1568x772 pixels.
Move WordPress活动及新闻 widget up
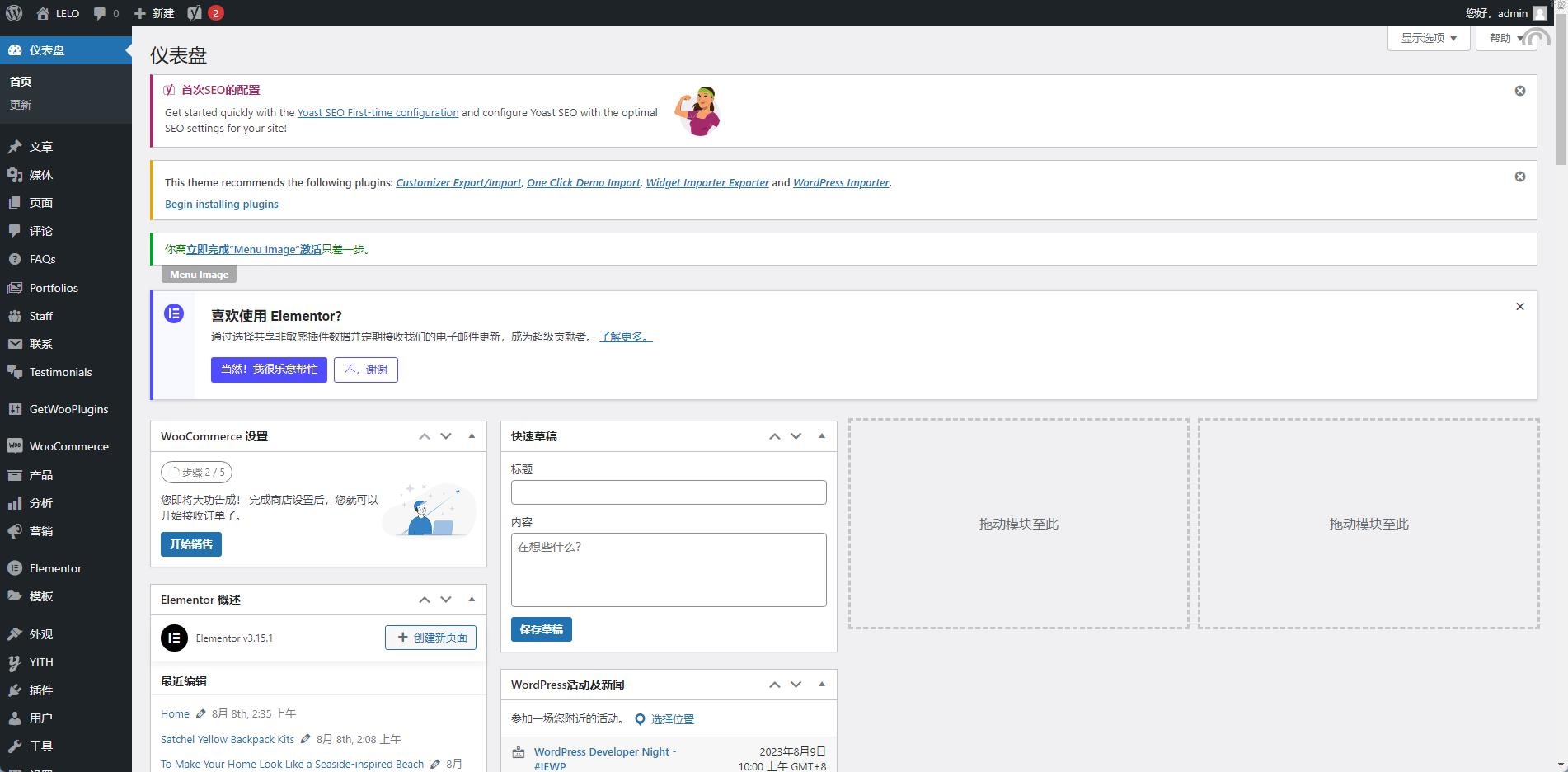(x=774, y=685)
